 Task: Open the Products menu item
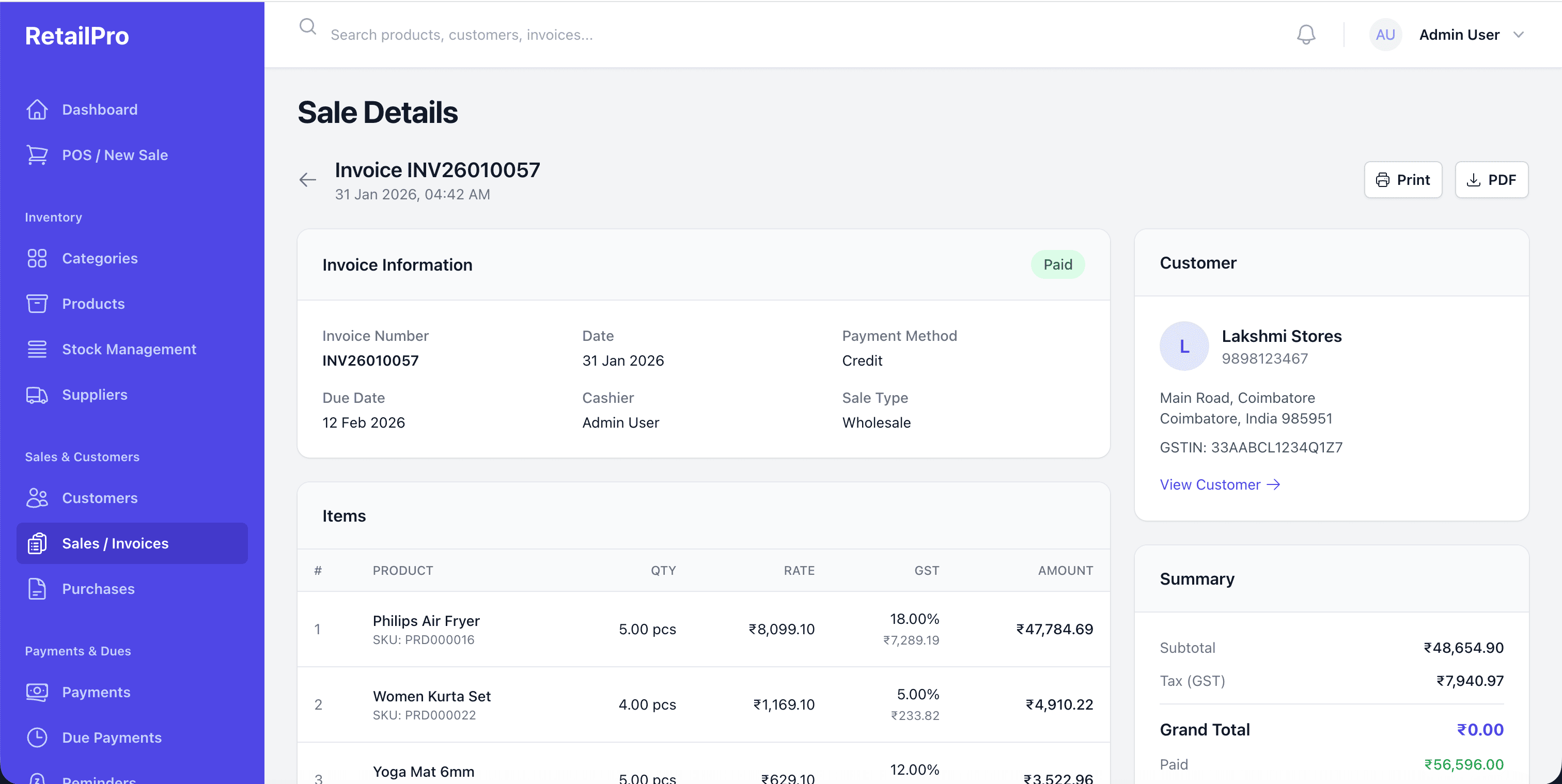point(93,304)
